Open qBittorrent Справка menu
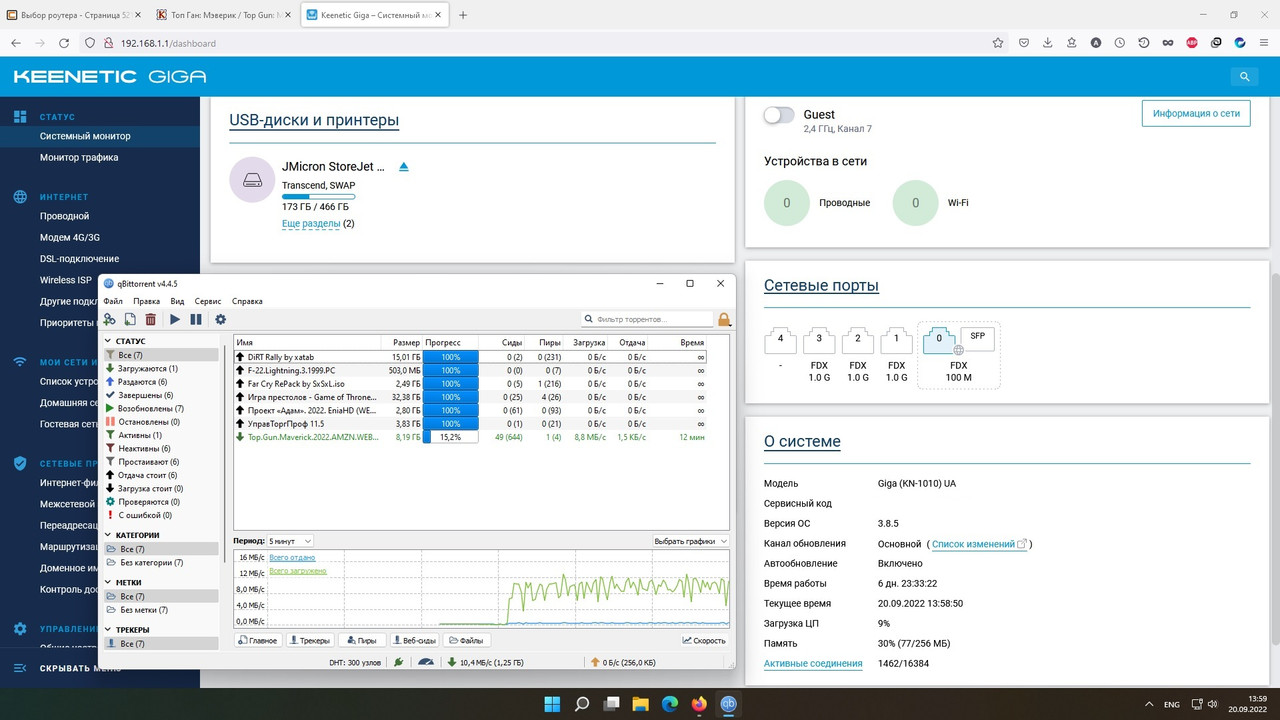This screenshot has height=720, width=1280. (x=247, y=301)
